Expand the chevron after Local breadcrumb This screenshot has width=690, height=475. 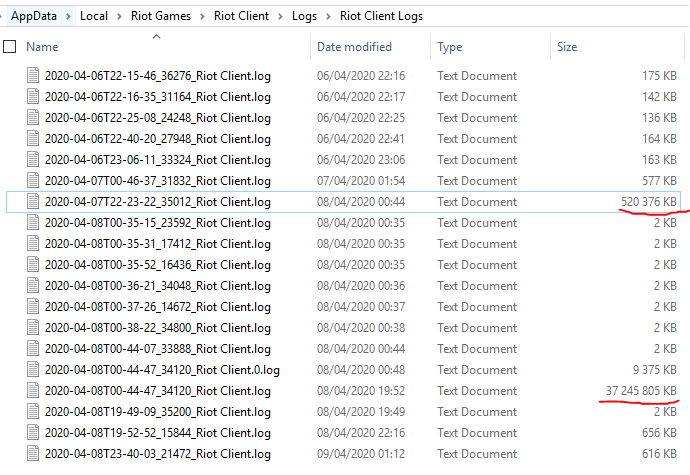click(x=119, y=16)
